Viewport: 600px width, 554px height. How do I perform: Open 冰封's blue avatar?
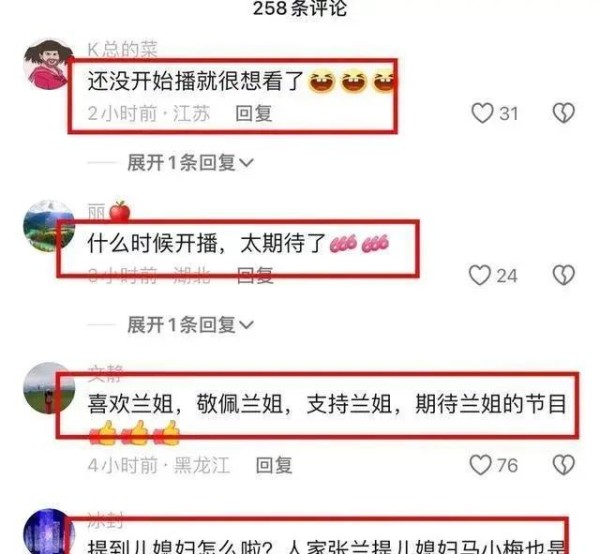pyautogui.click(x=49, y=532)
